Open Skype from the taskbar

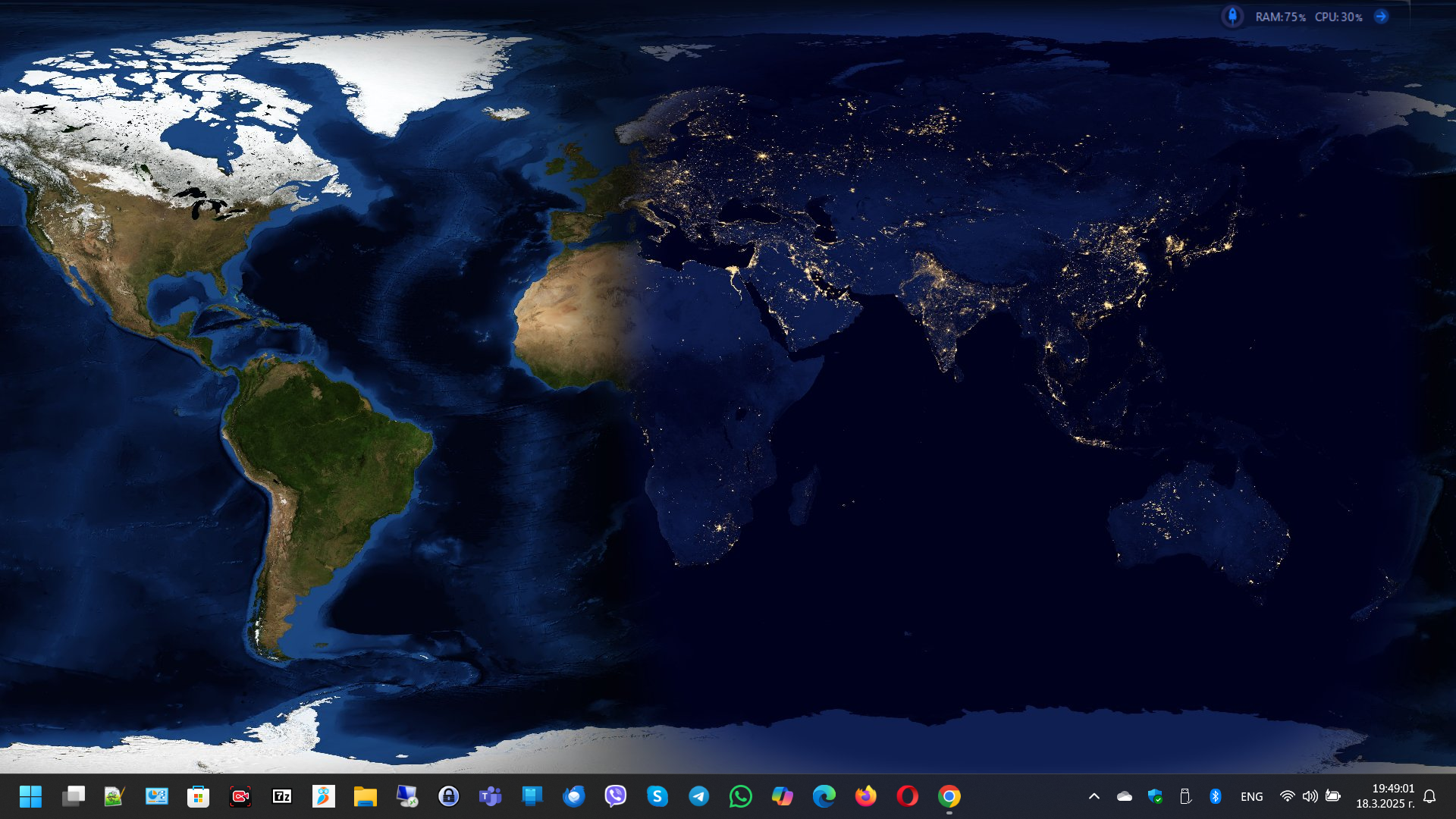click(x=657, y=796)
